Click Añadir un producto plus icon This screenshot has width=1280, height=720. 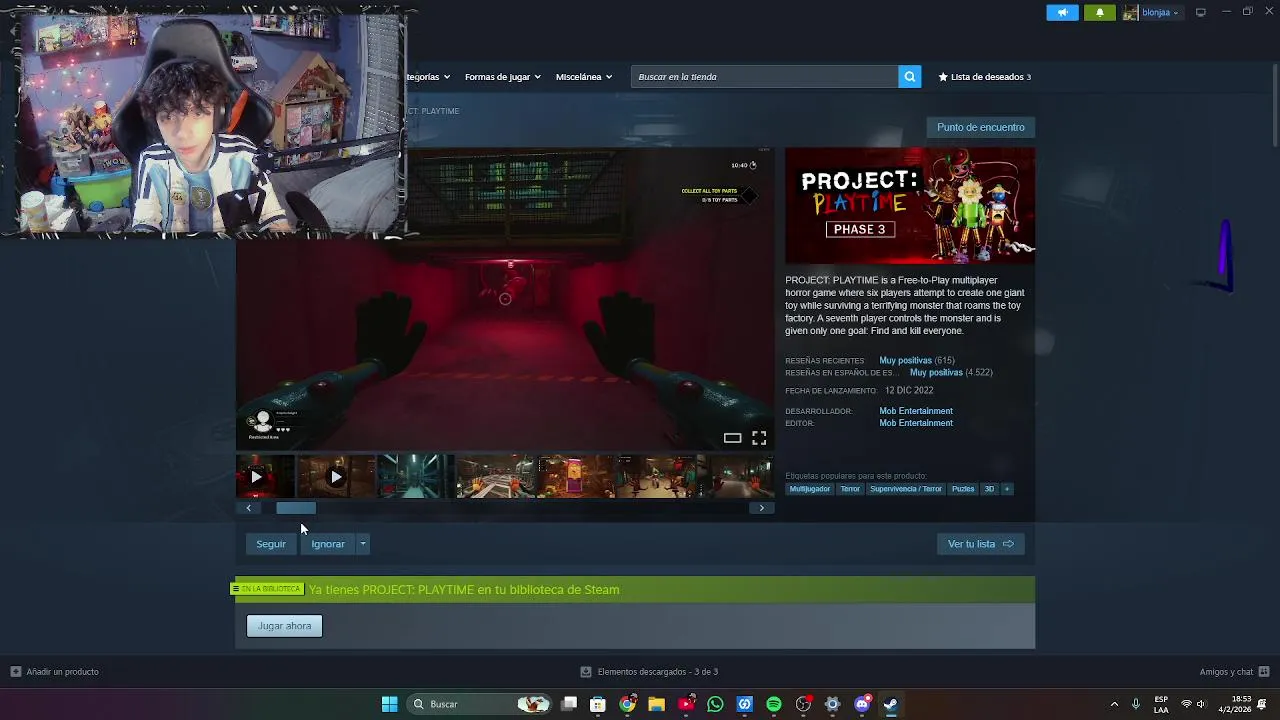coord(15,672)
